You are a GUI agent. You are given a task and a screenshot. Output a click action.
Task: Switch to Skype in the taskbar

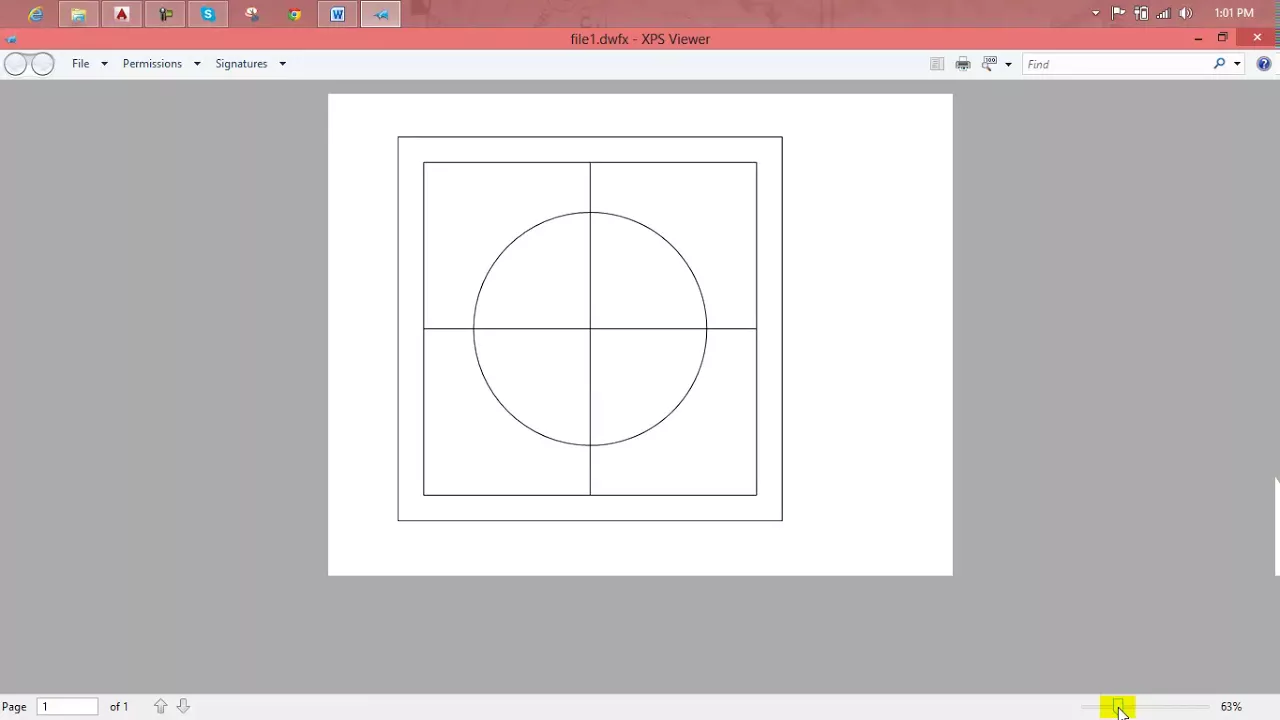pyautogui.click(x=208, y=14)
